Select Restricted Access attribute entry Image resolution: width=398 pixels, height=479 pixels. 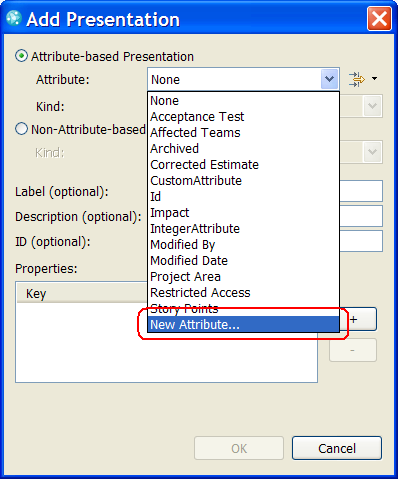[x=200, y=293]
